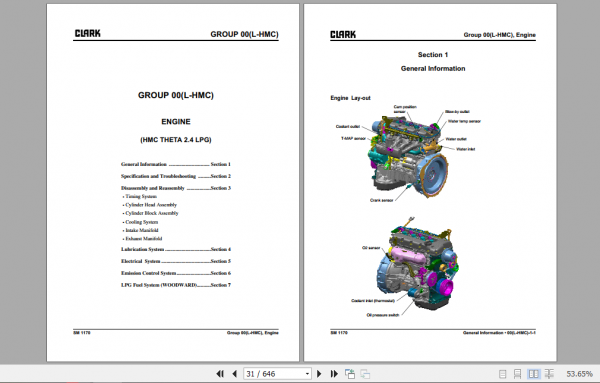Click the 'General Information' contents entry
The width and height of the screenshot is (600, 383).
(176, 164)
